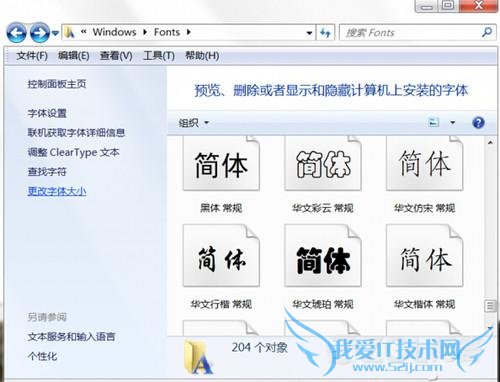Click the 华文琥珀 常规 label
Viewport: 500px width, 382px height.
point(323,304)
